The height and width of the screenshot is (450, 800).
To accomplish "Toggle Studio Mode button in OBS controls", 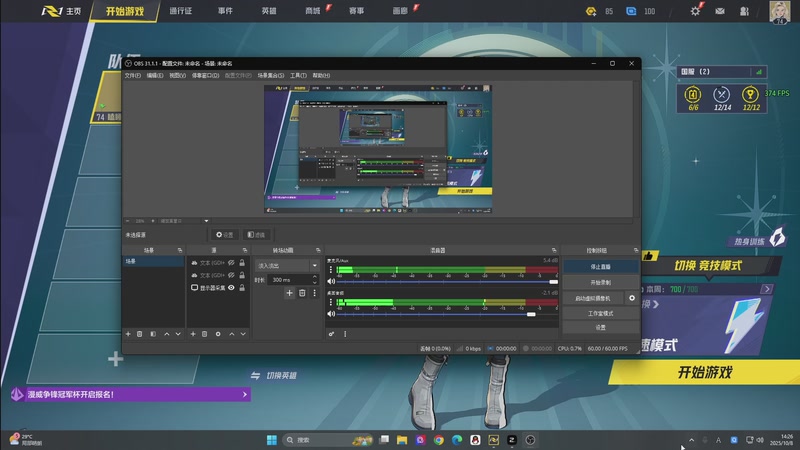I will (x=601, y=313).
